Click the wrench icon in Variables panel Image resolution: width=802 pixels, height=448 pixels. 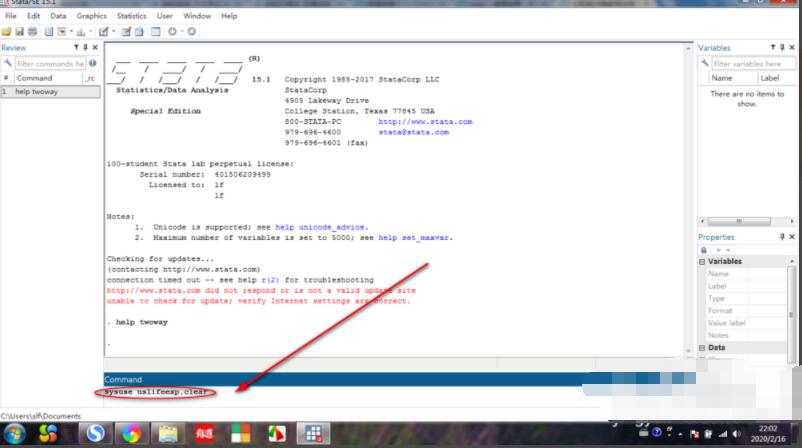tap(704, 63)
